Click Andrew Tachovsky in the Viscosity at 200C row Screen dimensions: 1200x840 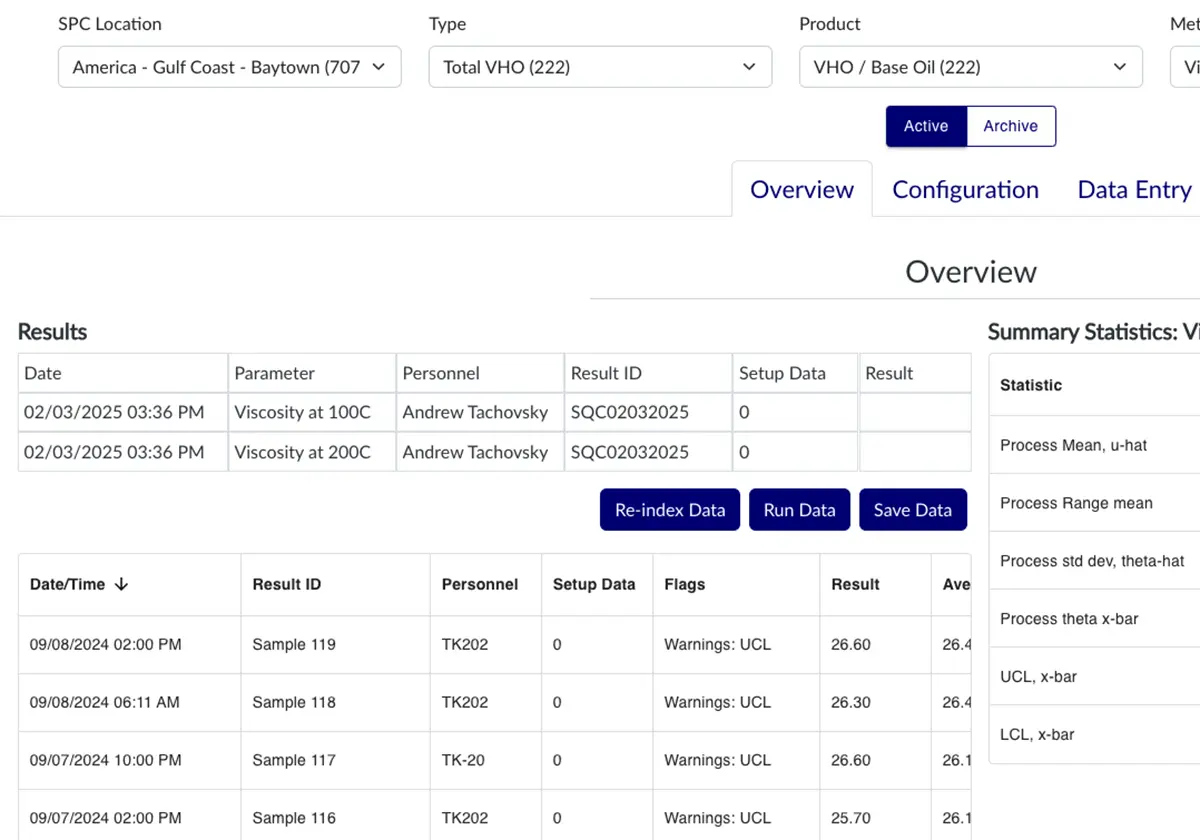[475, 452]
